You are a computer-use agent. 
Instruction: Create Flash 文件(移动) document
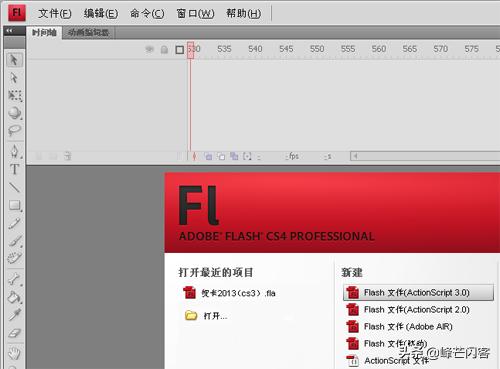[387, 343]
